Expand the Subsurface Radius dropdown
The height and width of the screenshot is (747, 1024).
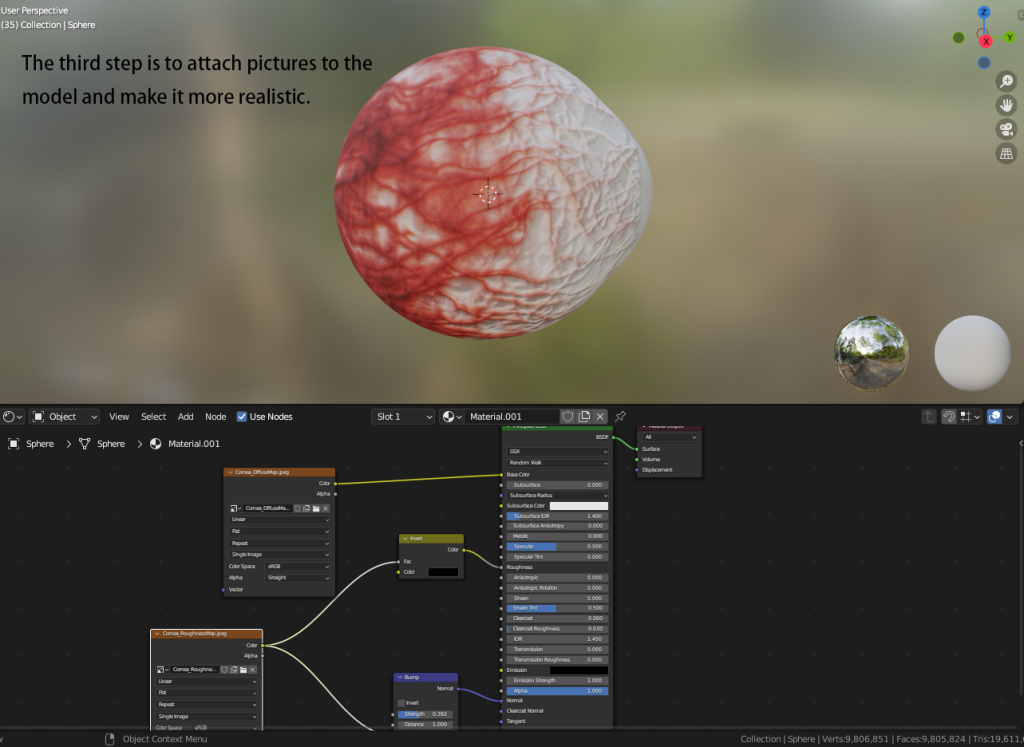pyautogui.click(x=558, y=495)
